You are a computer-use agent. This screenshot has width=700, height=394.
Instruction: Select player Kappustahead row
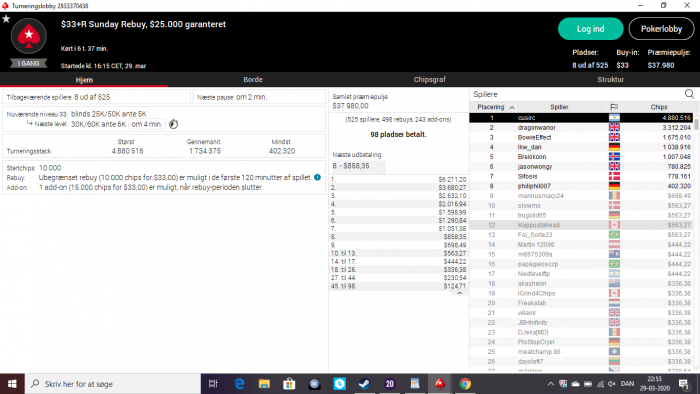pos(581,225)
